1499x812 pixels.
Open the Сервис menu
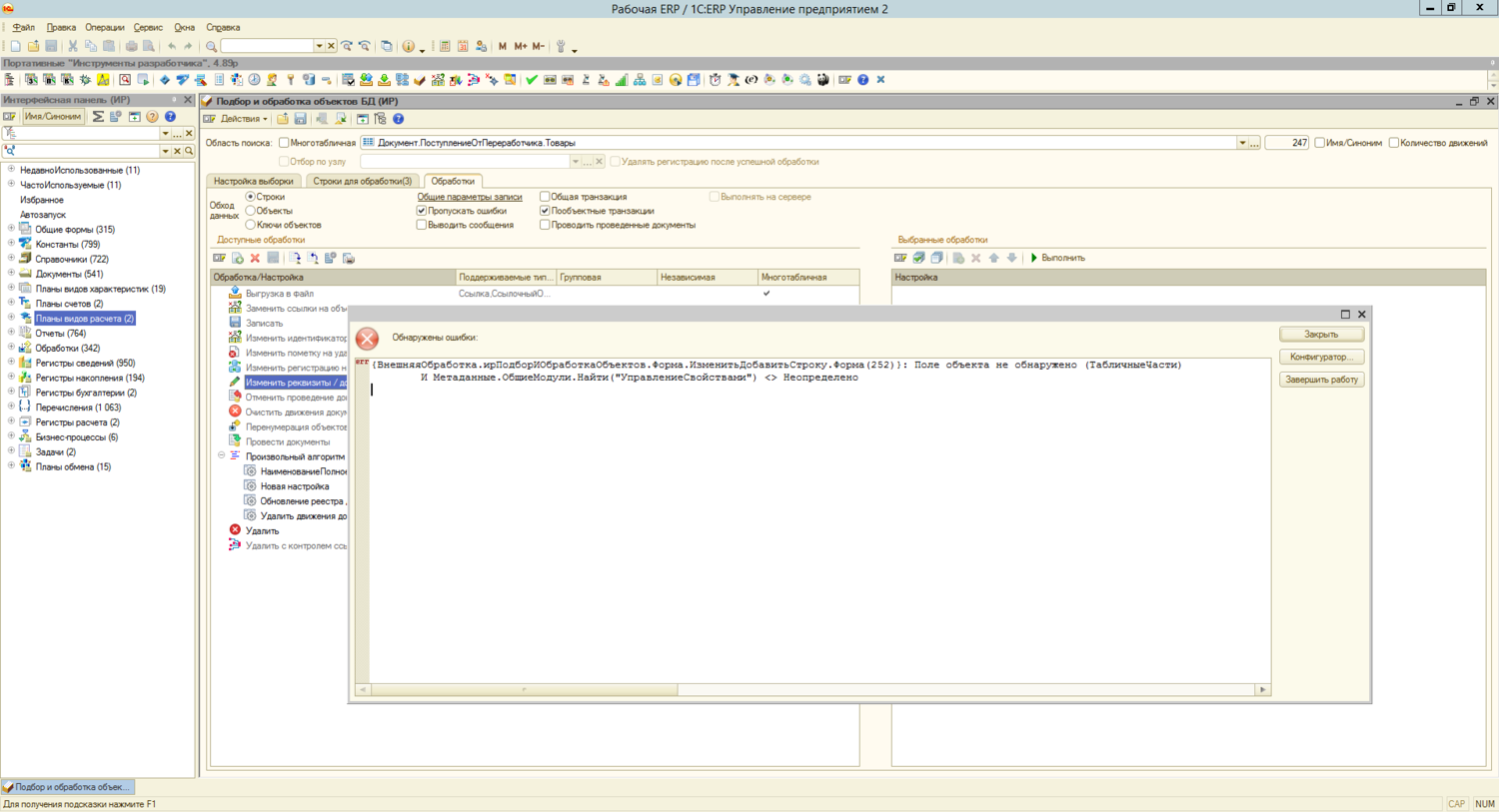(148, 27)
